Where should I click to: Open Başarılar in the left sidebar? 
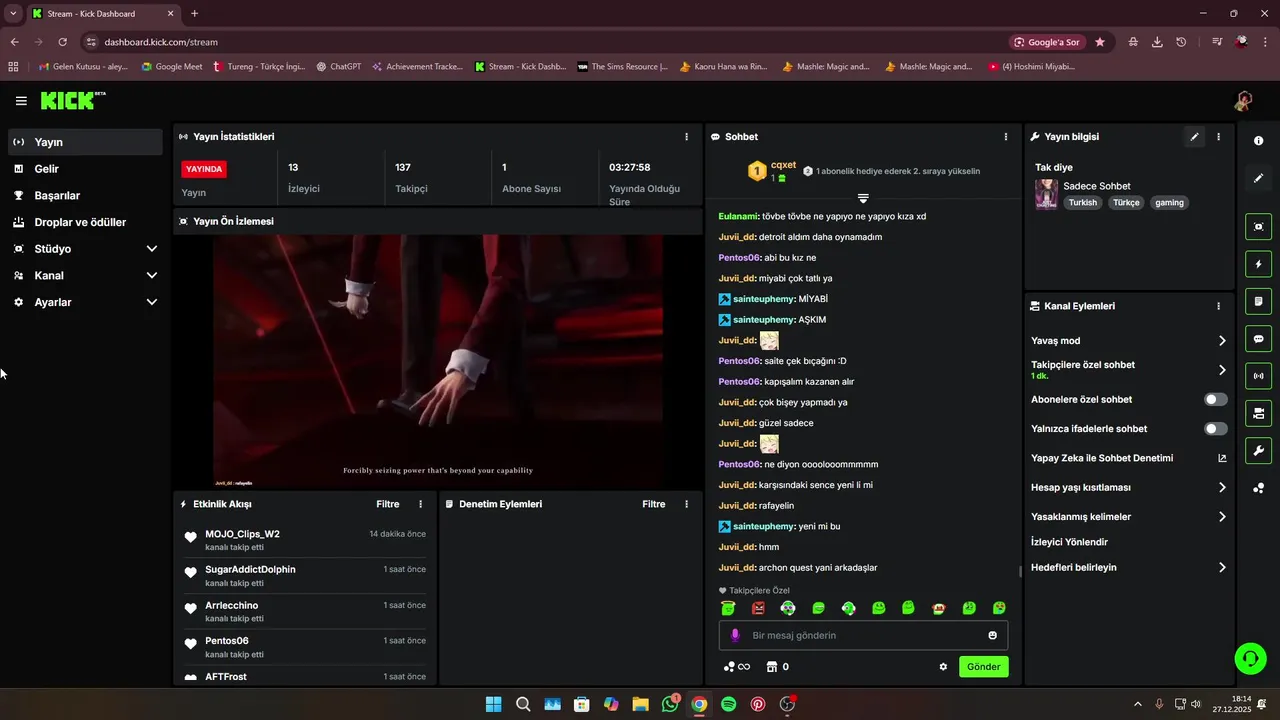click(x=85, y=196)
